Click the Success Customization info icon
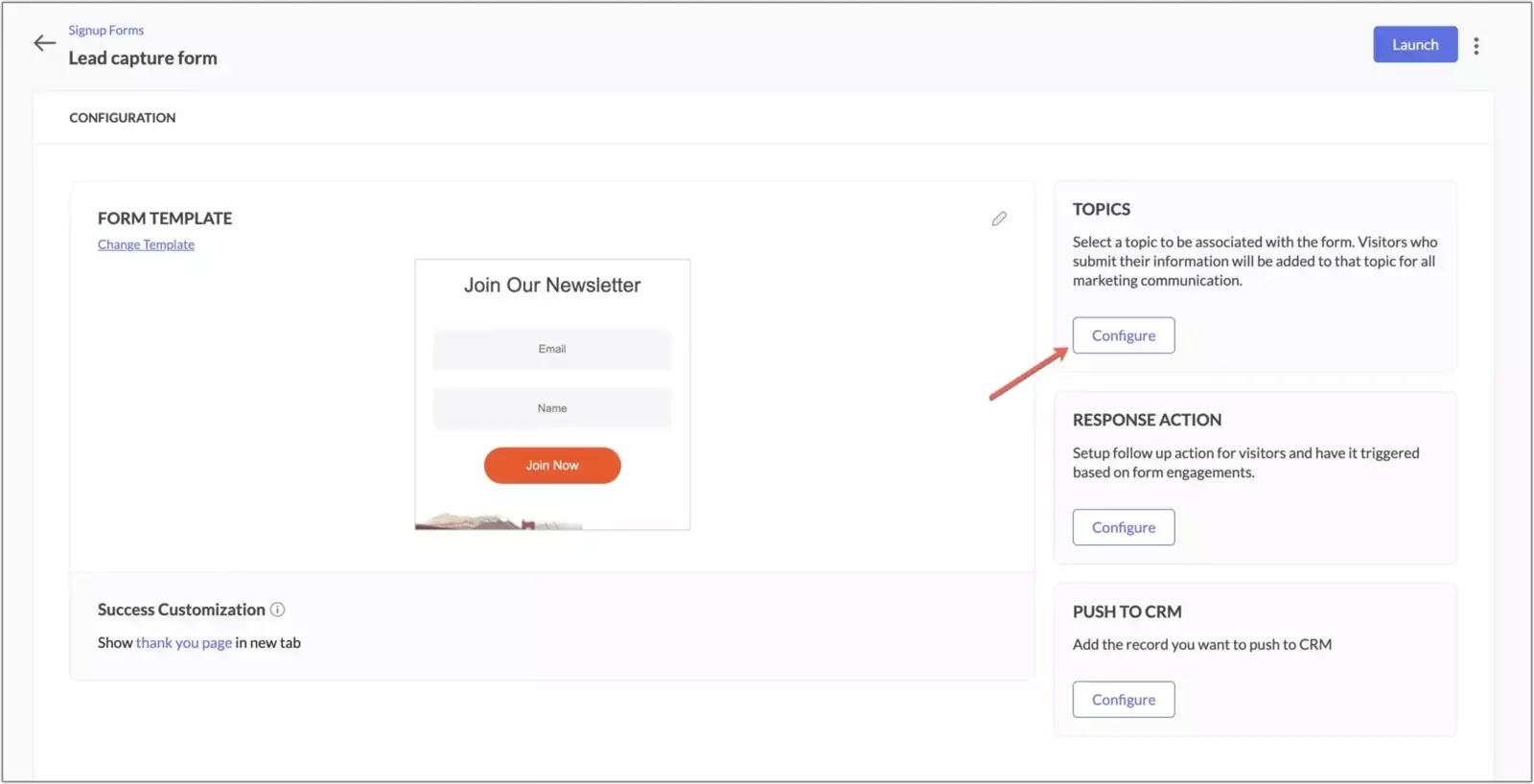This screenshot has width=1534, height=784. click(x=277, y=610)
